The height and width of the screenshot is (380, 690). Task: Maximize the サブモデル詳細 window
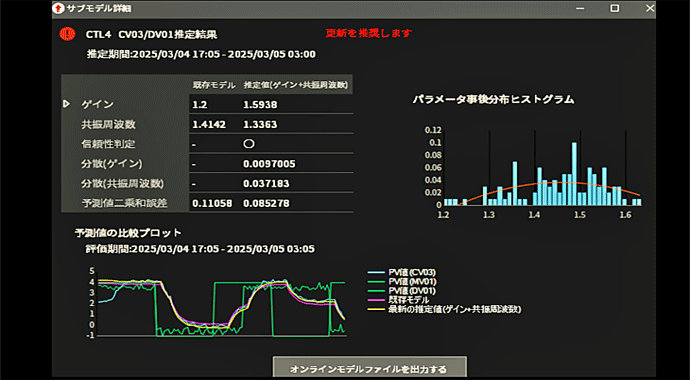[x=615, y=8]
